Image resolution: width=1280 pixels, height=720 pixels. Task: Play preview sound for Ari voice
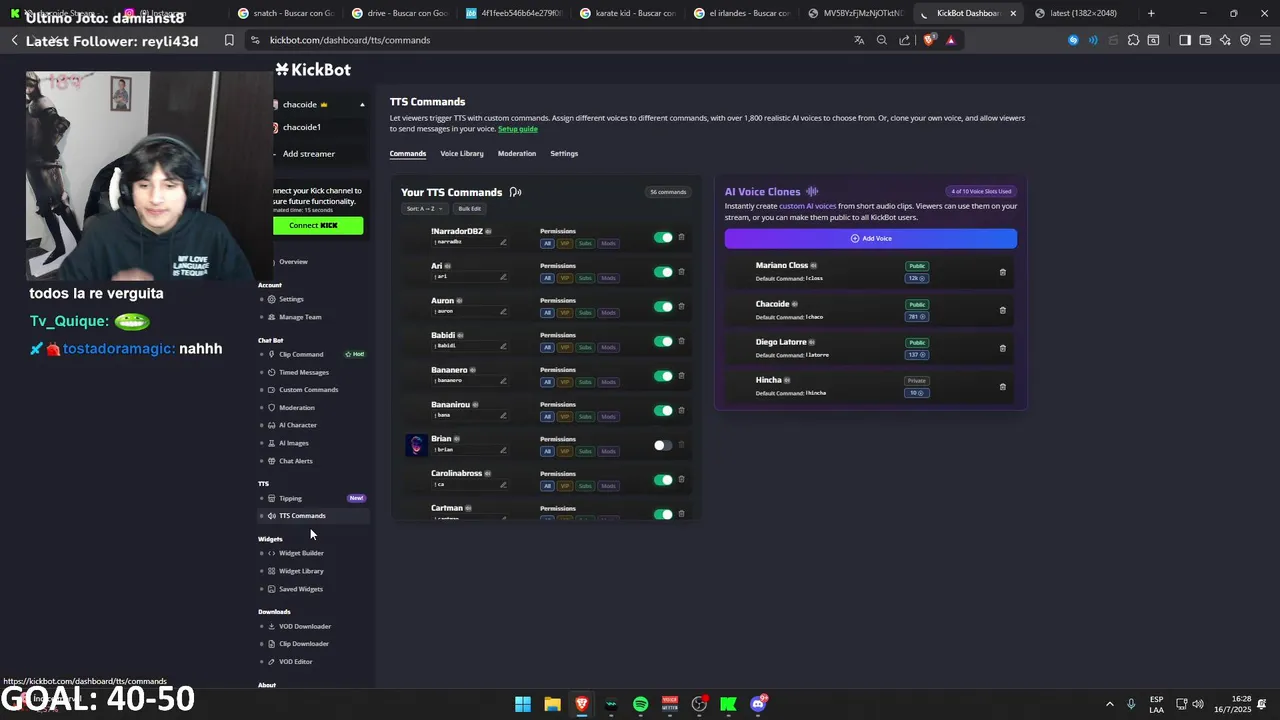(x=448, y=266)
